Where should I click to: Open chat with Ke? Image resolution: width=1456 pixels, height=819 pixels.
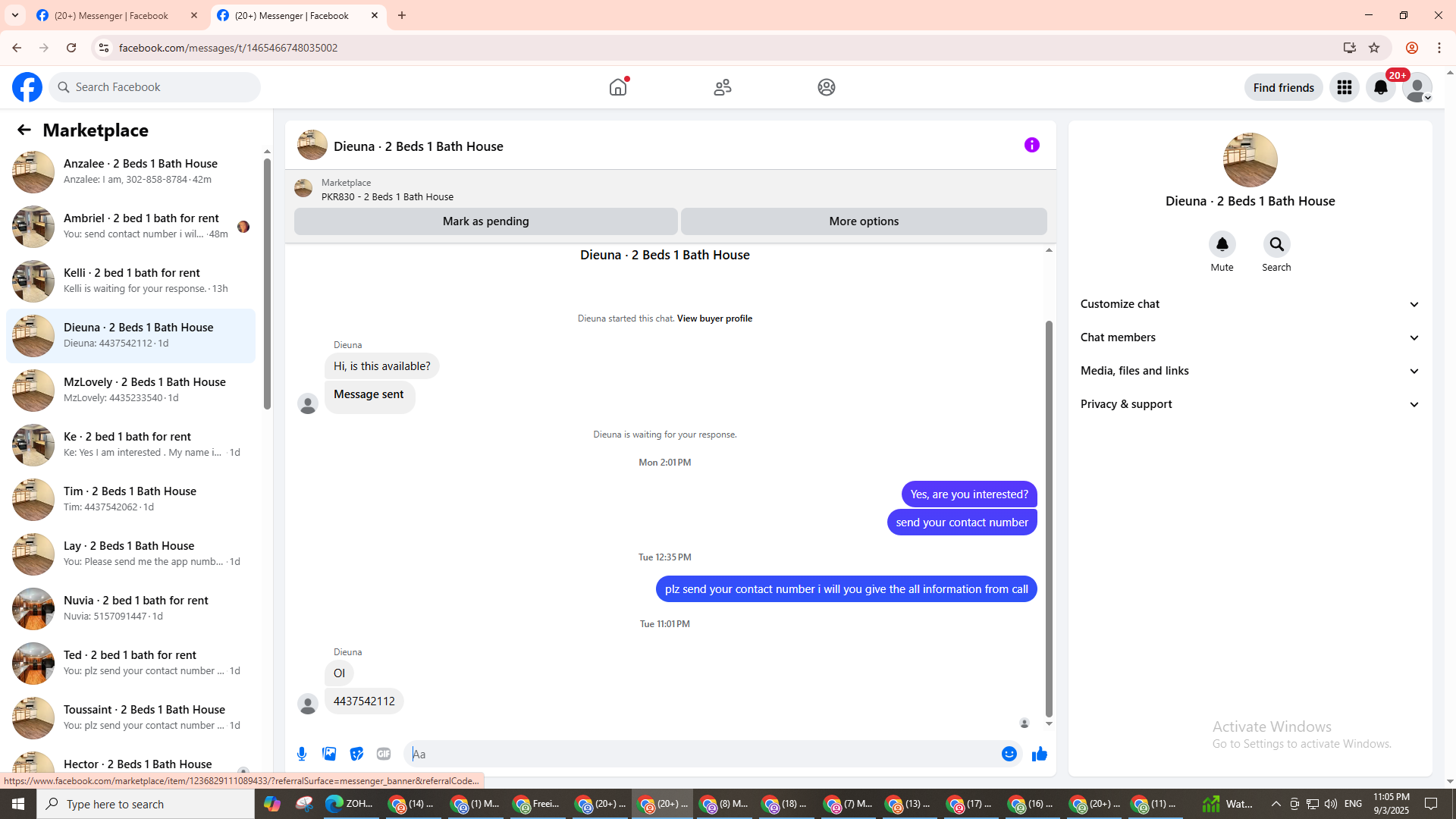[131, 445]
